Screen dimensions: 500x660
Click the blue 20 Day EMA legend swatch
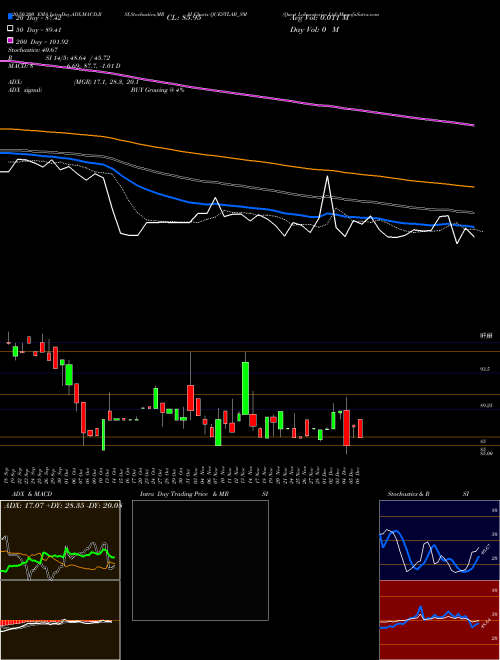pyautogui.click(x=10, y=17)
